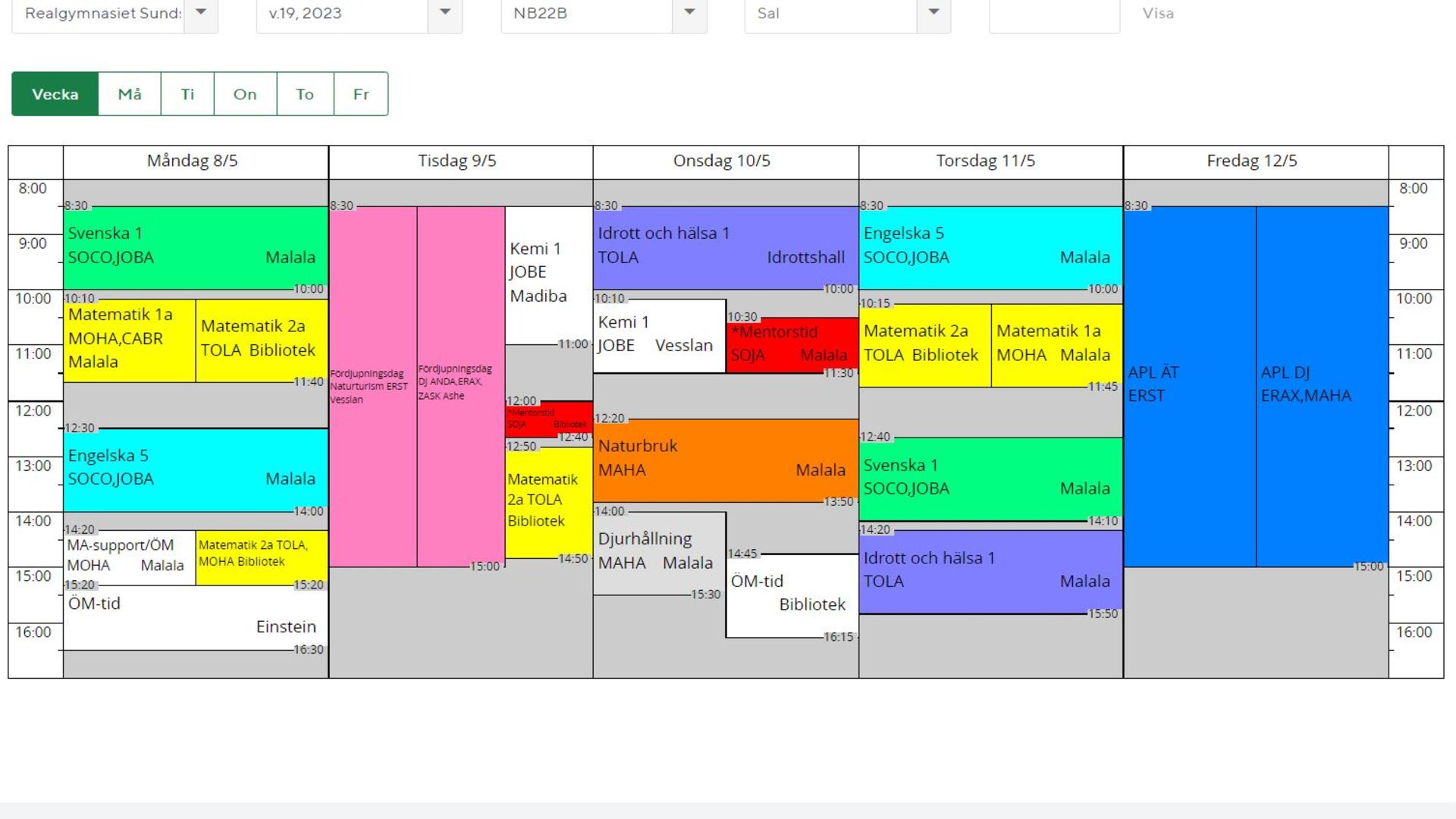
Task: Switch to the To day tab
Action: [x=305, y=94]
